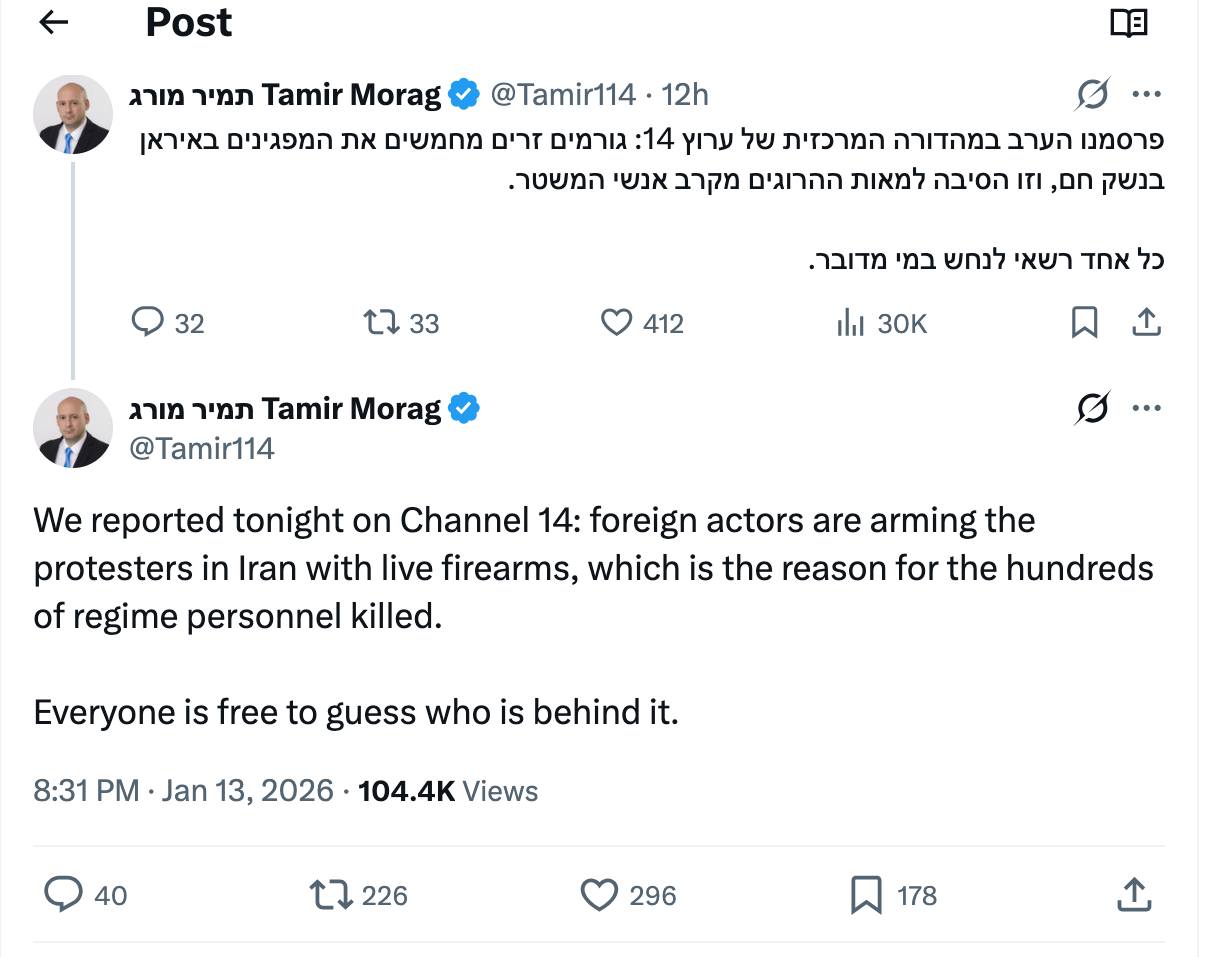
Task: Open more options menu on English reply
Action: (1146, 409)
